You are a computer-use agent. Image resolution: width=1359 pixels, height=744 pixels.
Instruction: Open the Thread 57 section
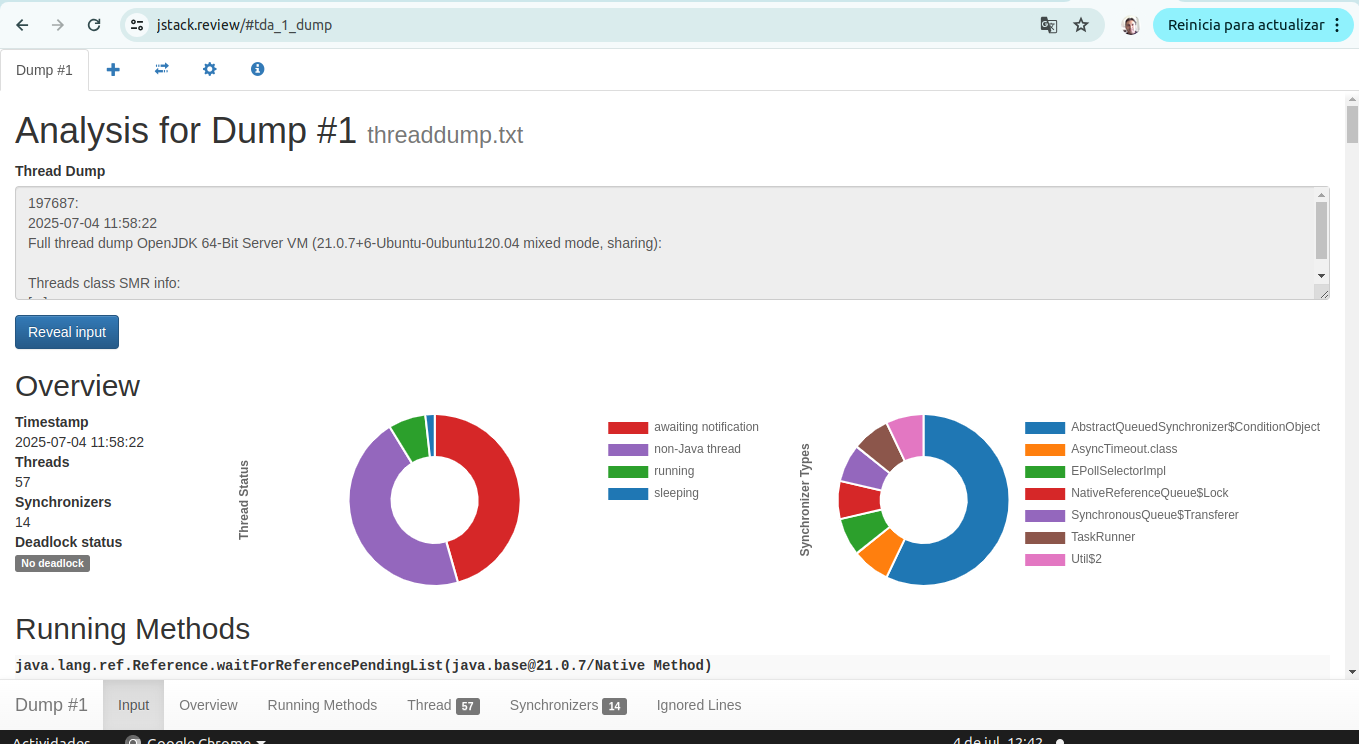(x=443, y=705)
